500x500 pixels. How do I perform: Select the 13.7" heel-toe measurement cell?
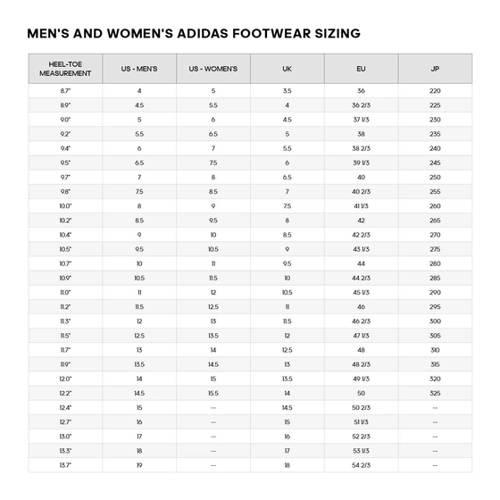click(x=65, y=465)
